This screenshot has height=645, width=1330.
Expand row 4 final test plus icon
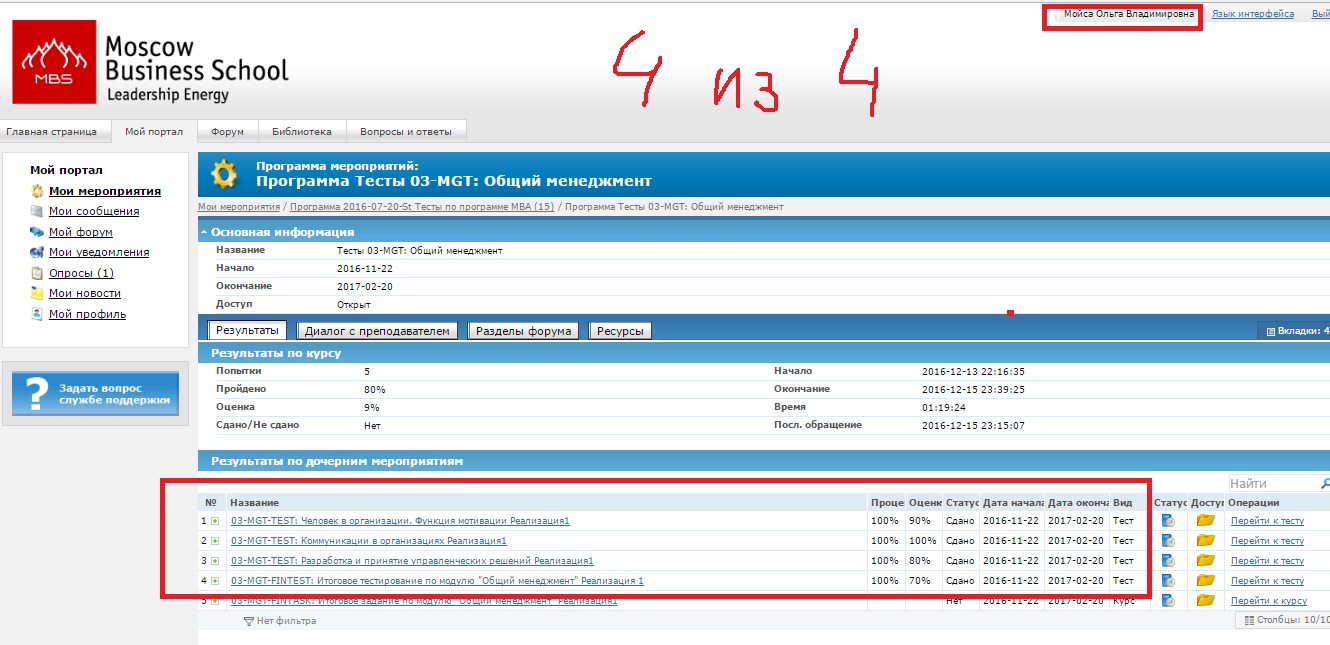tap(215, 581)
